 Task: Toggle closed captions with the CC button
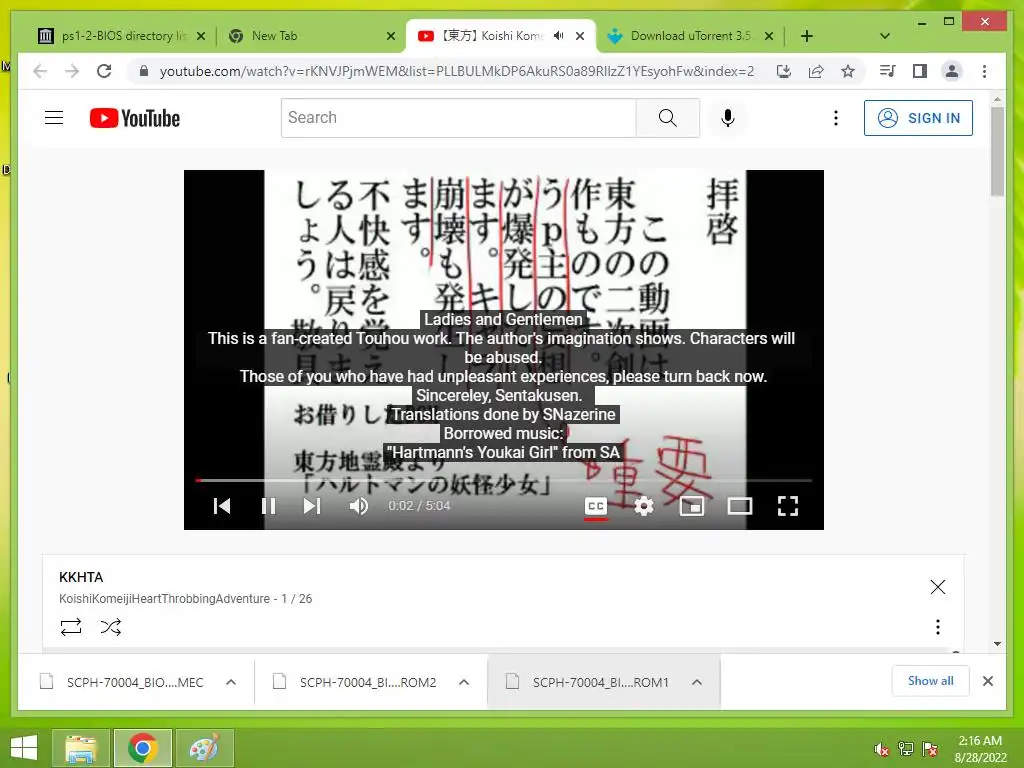(x=596, y=506)
